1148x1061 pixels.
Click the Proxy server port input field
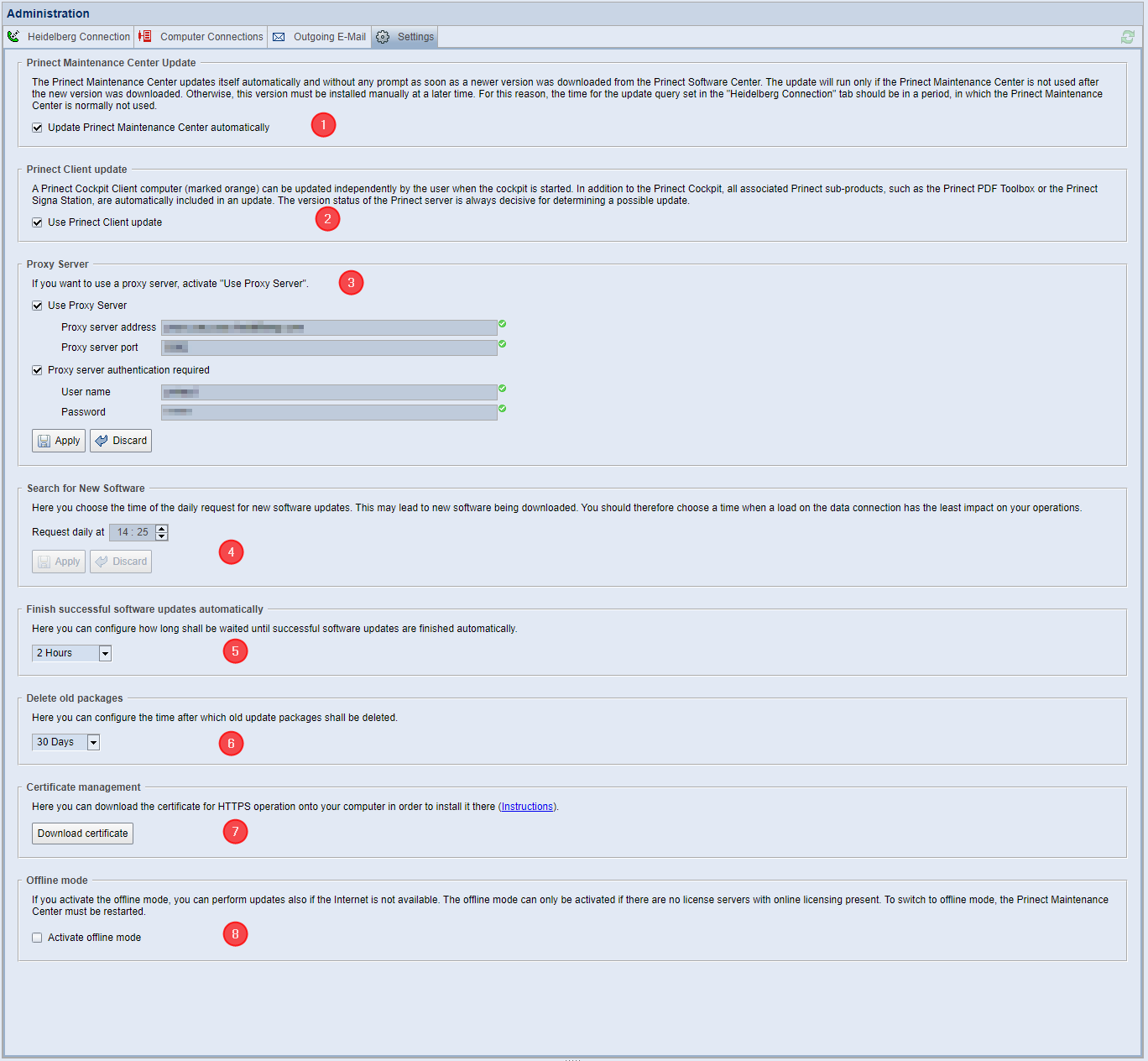coord(329,348)
